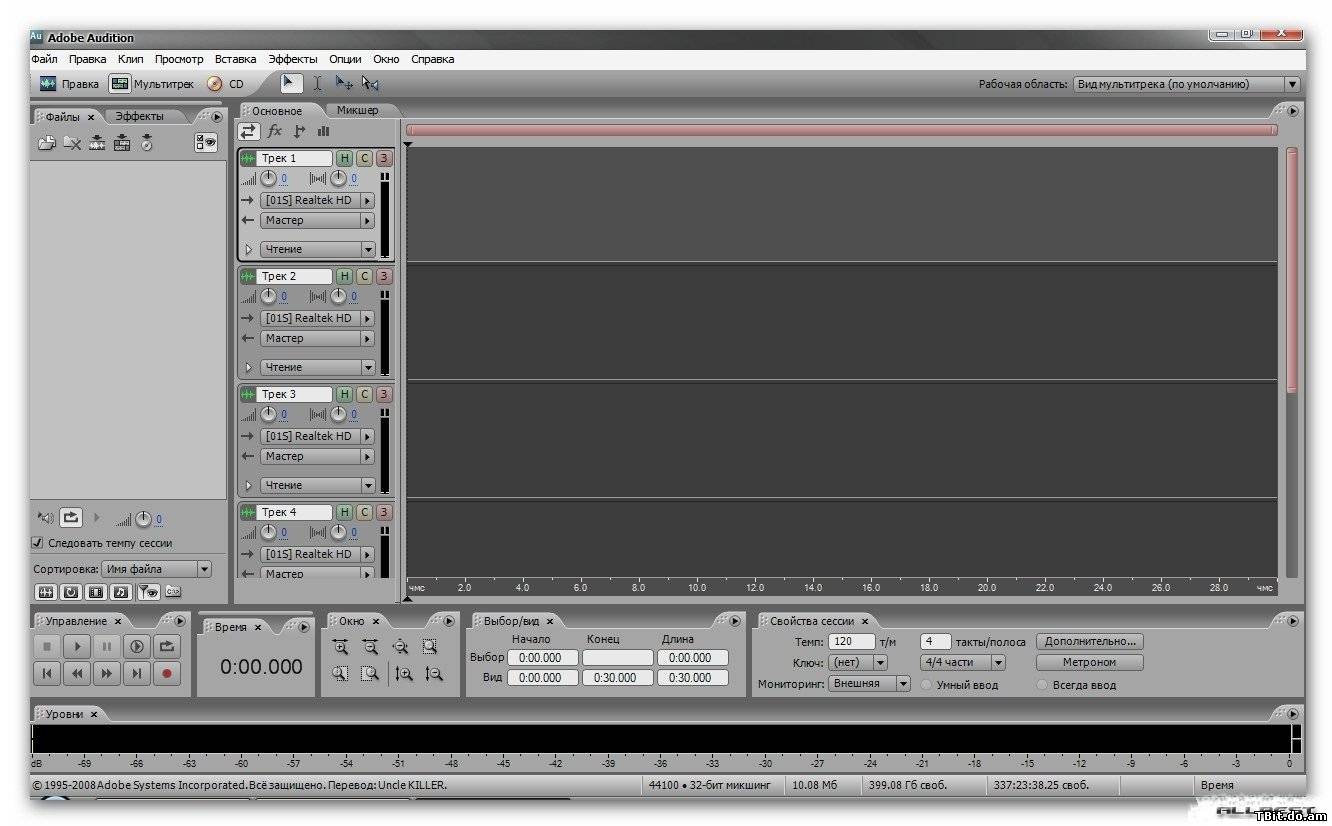
Task: Click the Record transport button
Action: click(167, 674)
